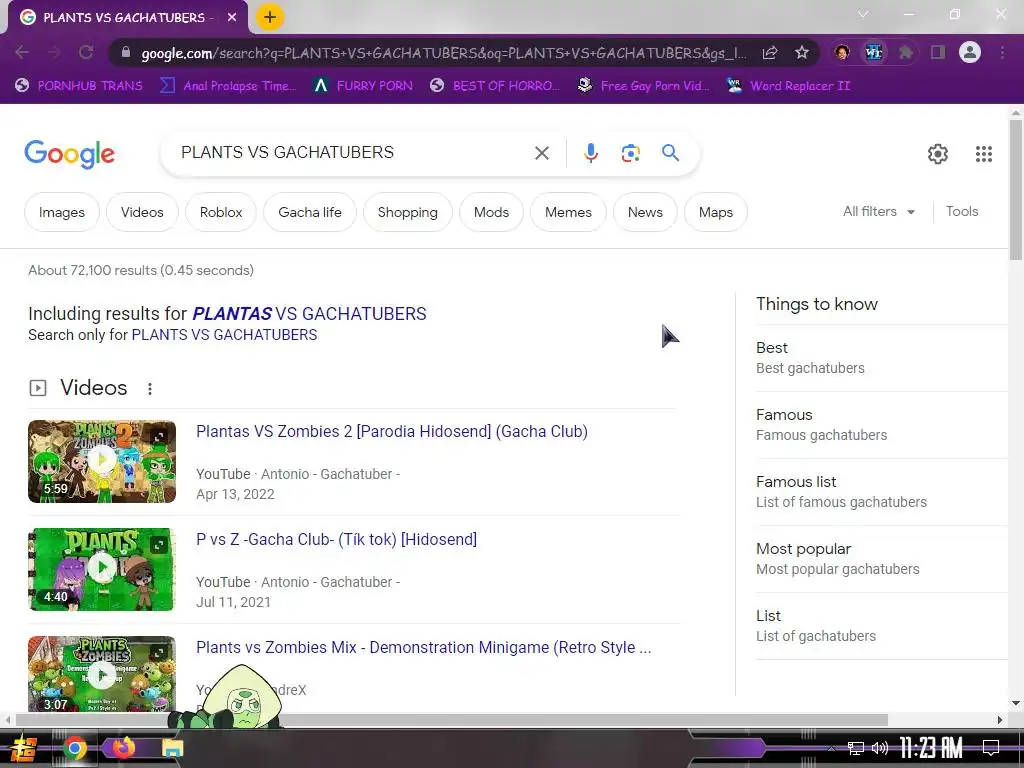Open the tab search chevron
The height and width of the screenshot is (768, 1024).
pos(863,14)
